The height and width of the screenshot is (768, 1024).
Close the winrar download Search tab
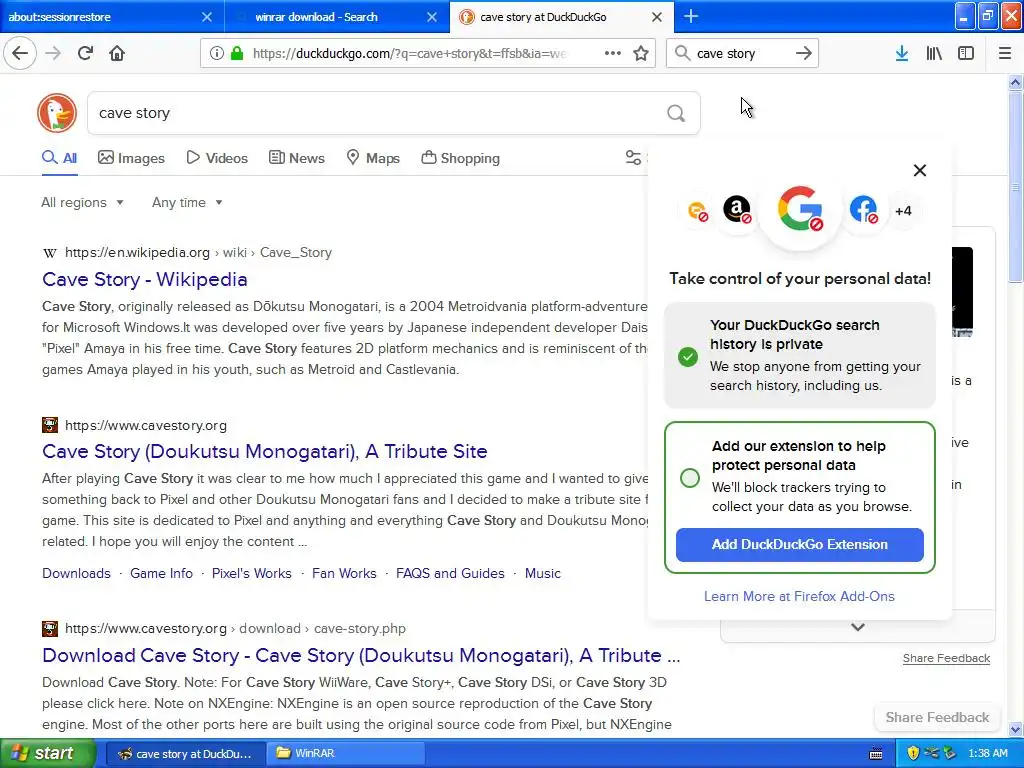pyautogui.click(x=432, y=17)
